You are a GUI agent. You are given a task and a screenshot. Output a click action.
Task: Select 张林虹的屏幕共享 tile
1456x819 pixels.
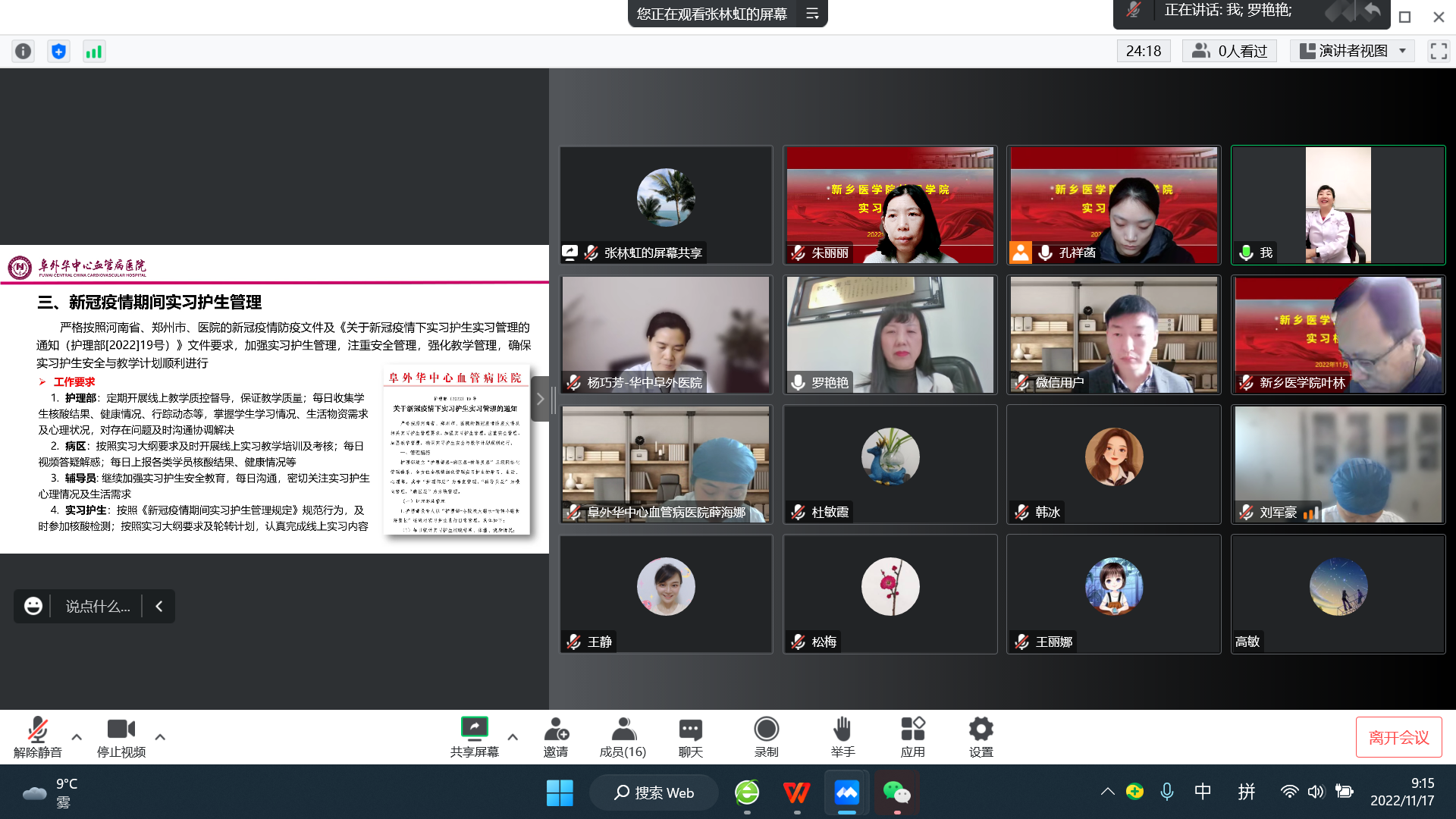[x=666, y=205]
